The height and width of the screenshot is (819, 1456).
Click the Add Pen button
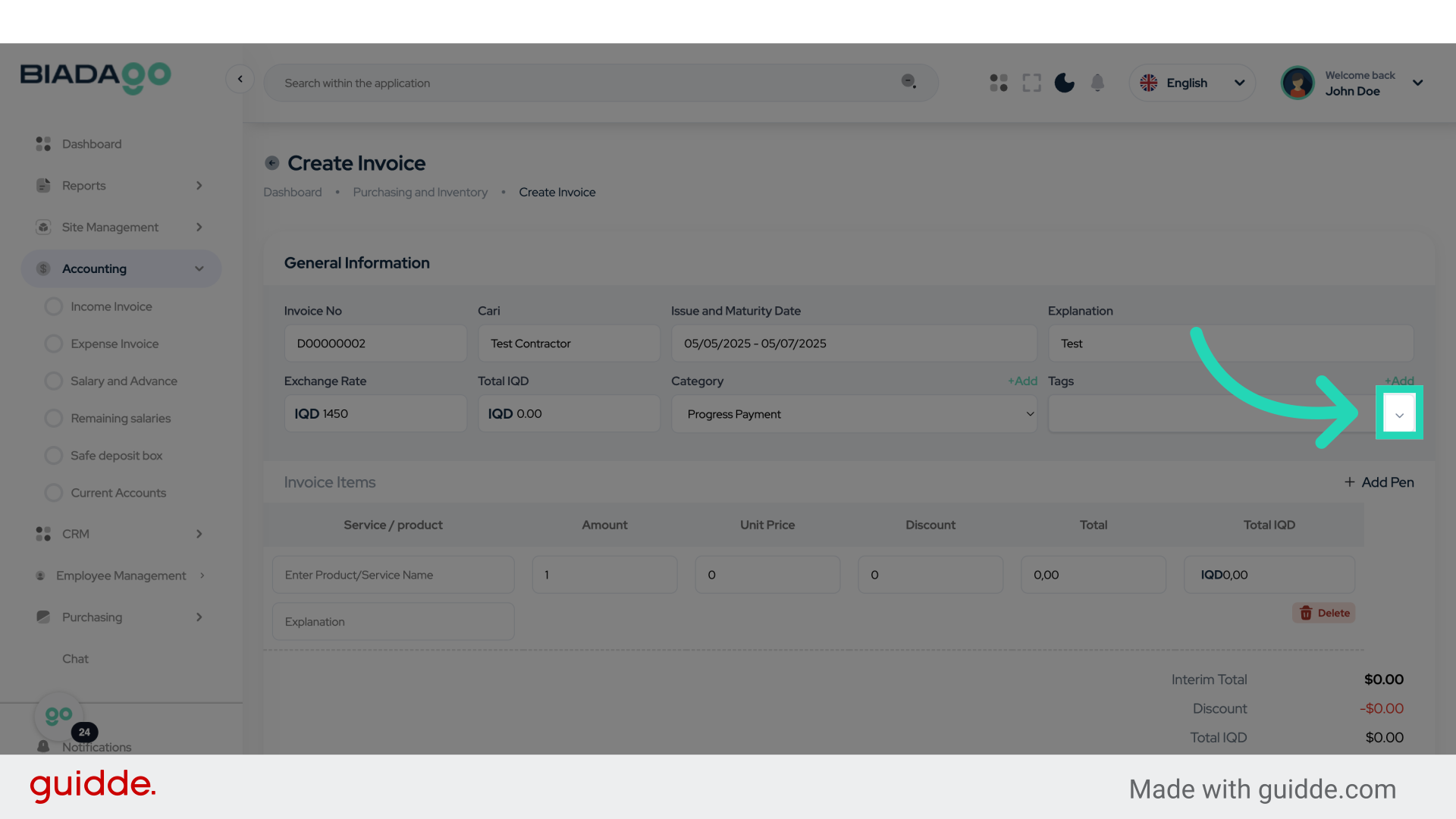coord(1379,482)
